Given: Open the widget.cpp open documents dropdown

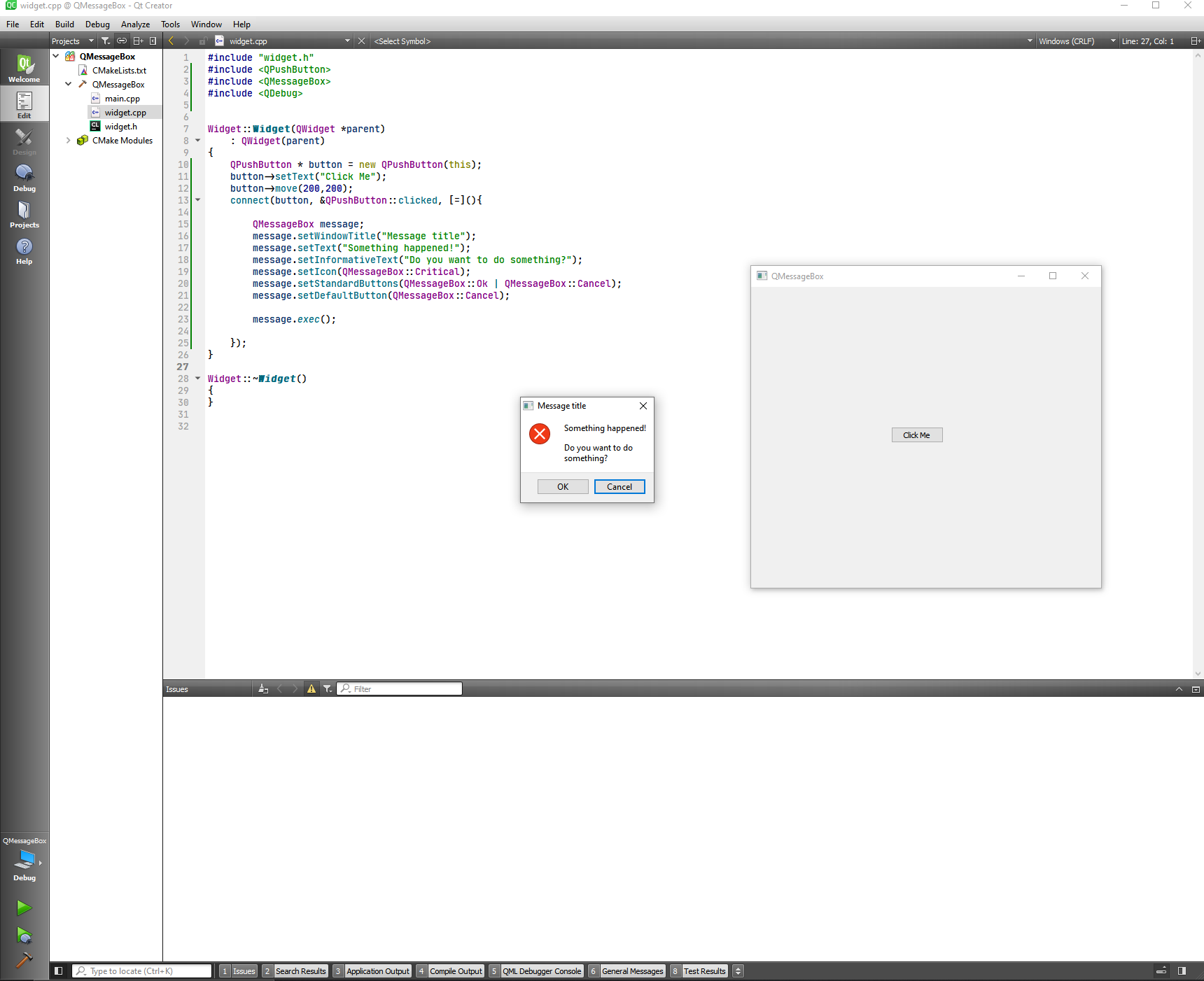Looking at the screenshot, I should [283, 41].
